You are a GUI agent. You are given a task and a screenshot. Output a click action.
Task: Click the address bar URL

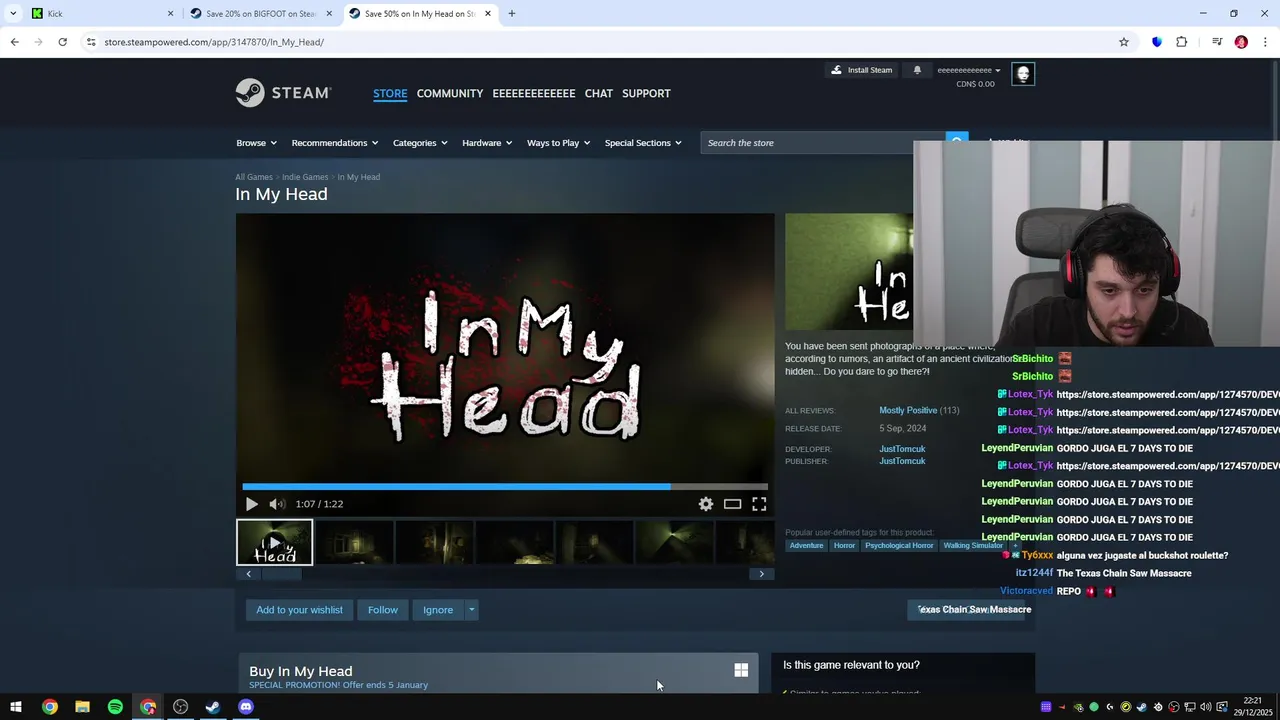tap(214, 42)
